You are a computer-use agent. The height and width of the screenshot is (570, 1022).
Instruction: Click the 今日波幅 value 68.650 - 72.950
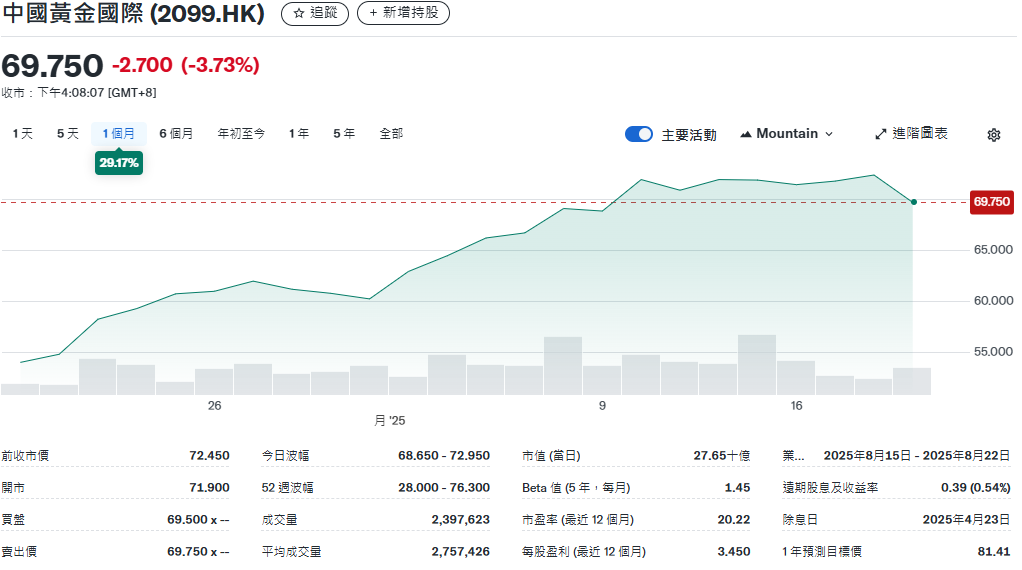[444, 456]
